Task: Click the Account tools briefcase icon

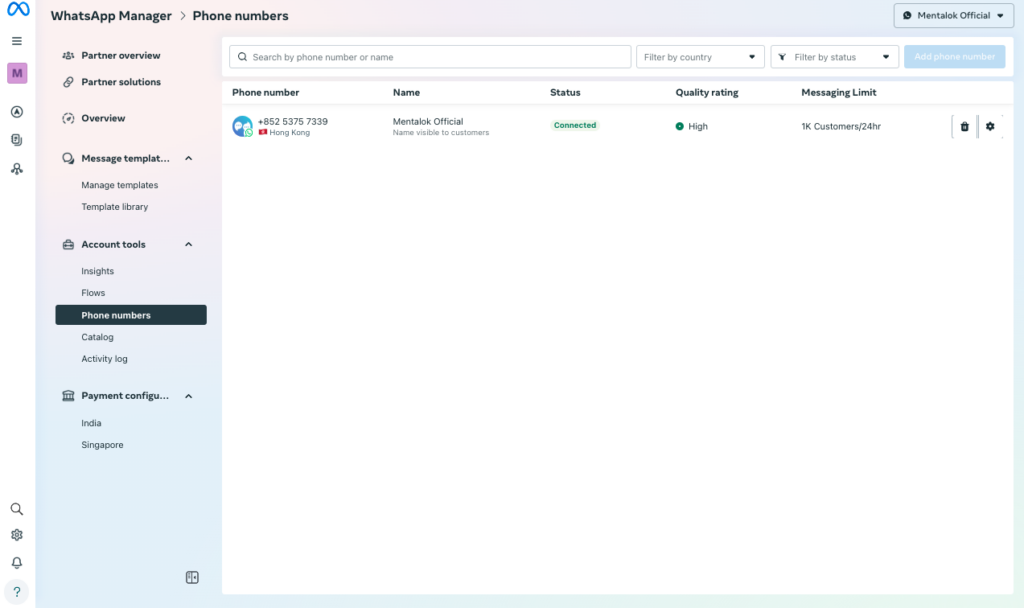Action: [x=68, y=244]
